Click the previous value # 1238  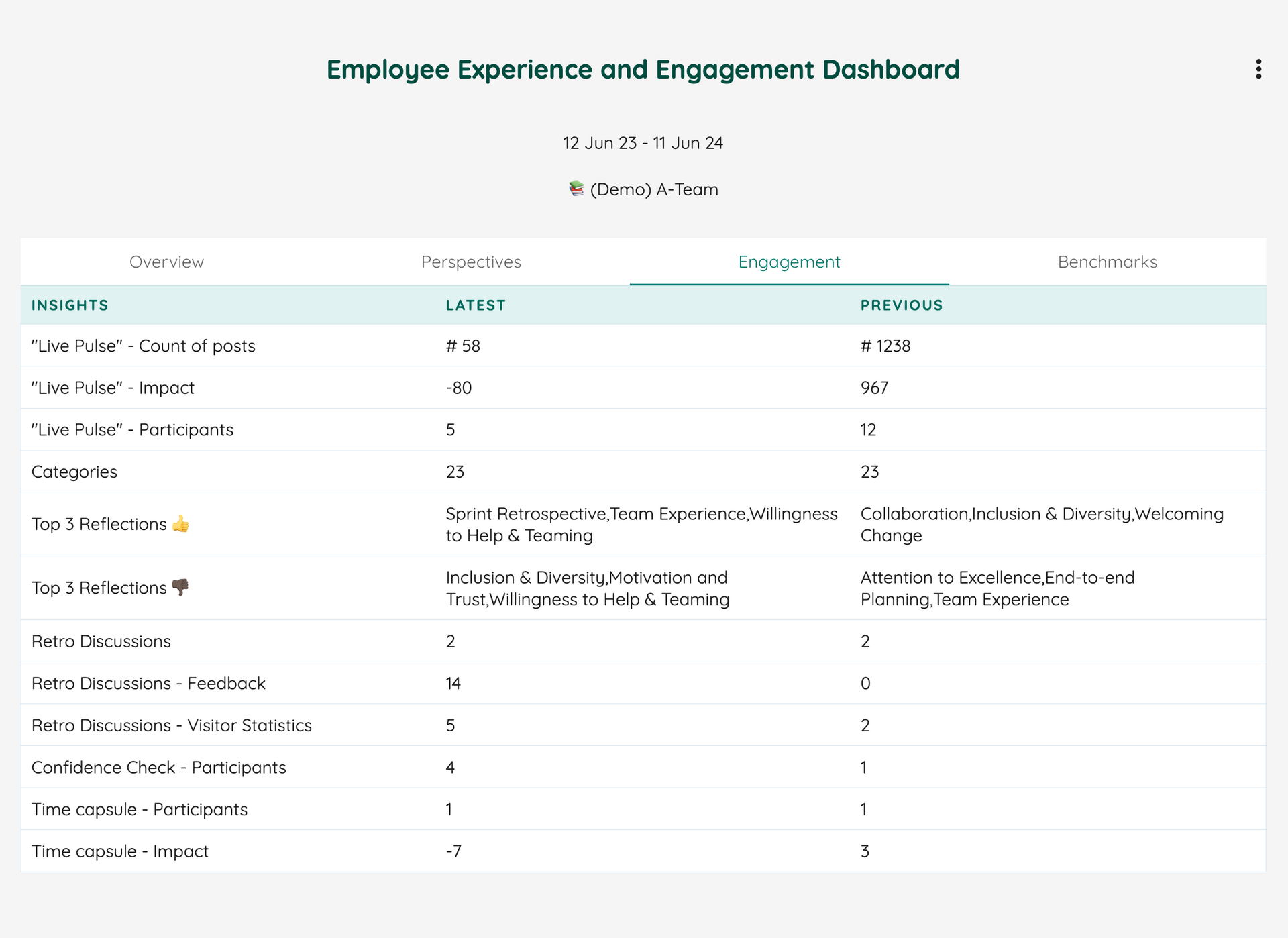pos(885,346)
